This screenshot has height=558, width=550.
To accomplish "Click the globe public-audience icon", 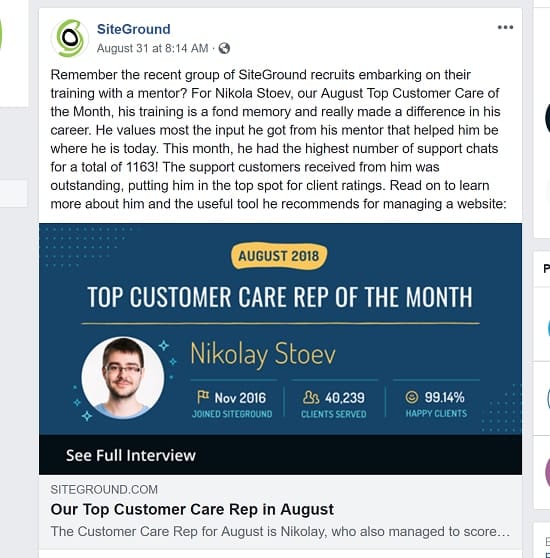I will pyautogui.click(x=224, y=48).
